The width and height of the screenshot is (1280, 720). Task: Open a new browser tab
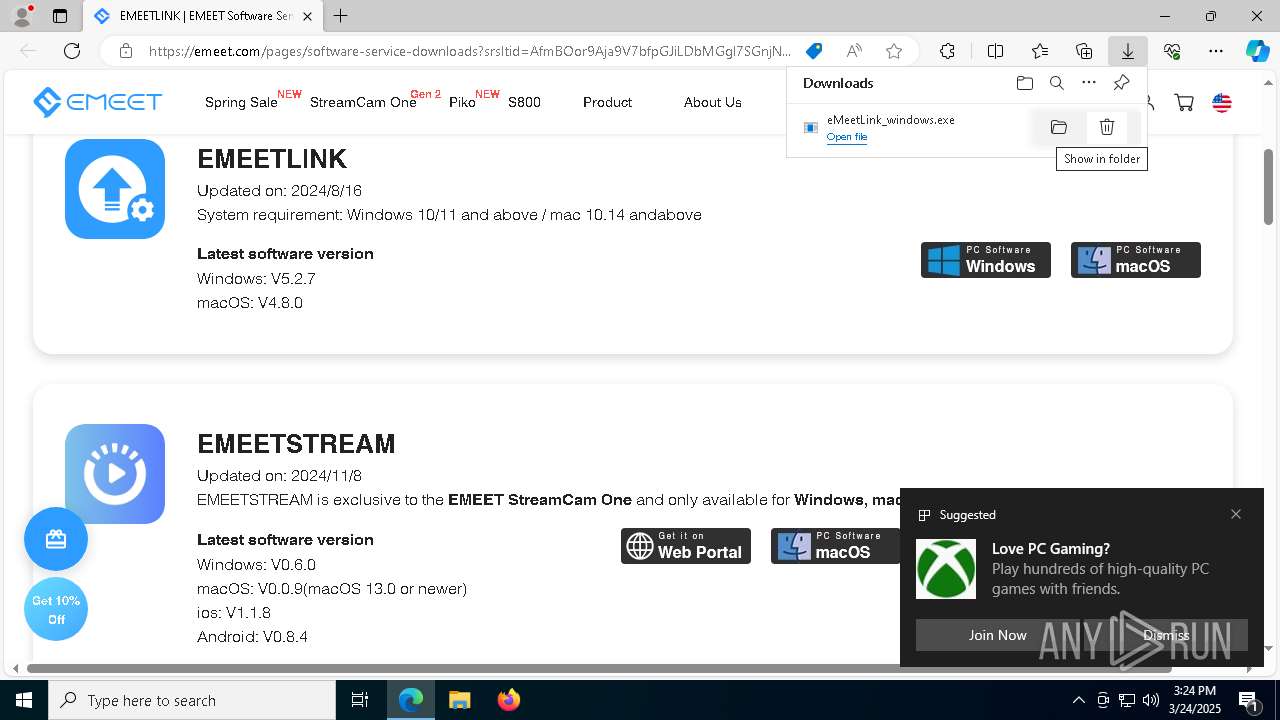point(341,16)
